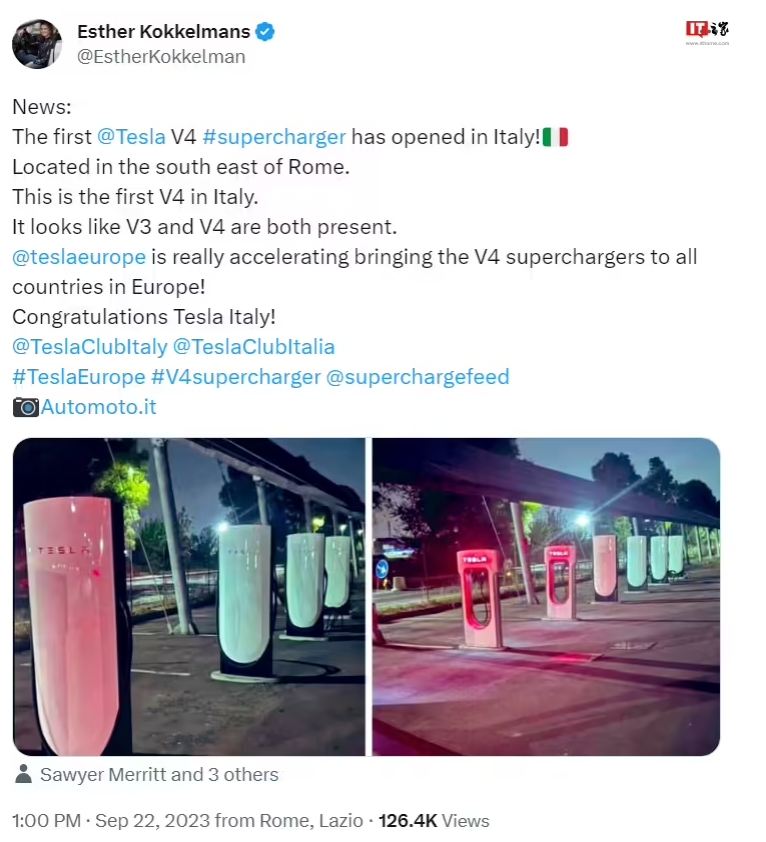766x842 pixels.
Task: Show tagged users Sawyer Merritt and 3 others
Action: pos(159,775)
